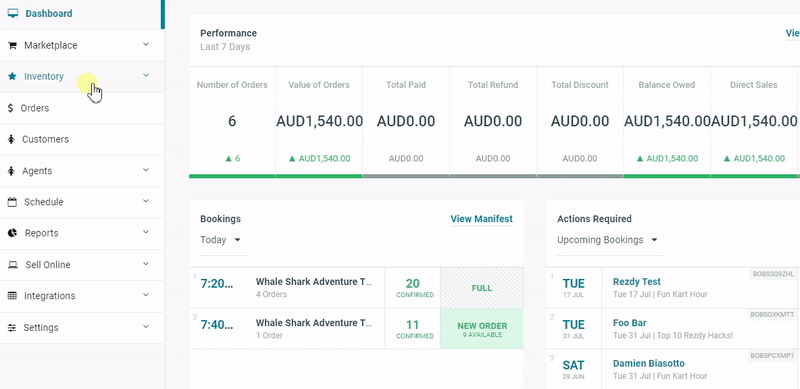Expand the Agents menu chevron
The width and height of the screenshot is (800, 389).
coord(146,170)
